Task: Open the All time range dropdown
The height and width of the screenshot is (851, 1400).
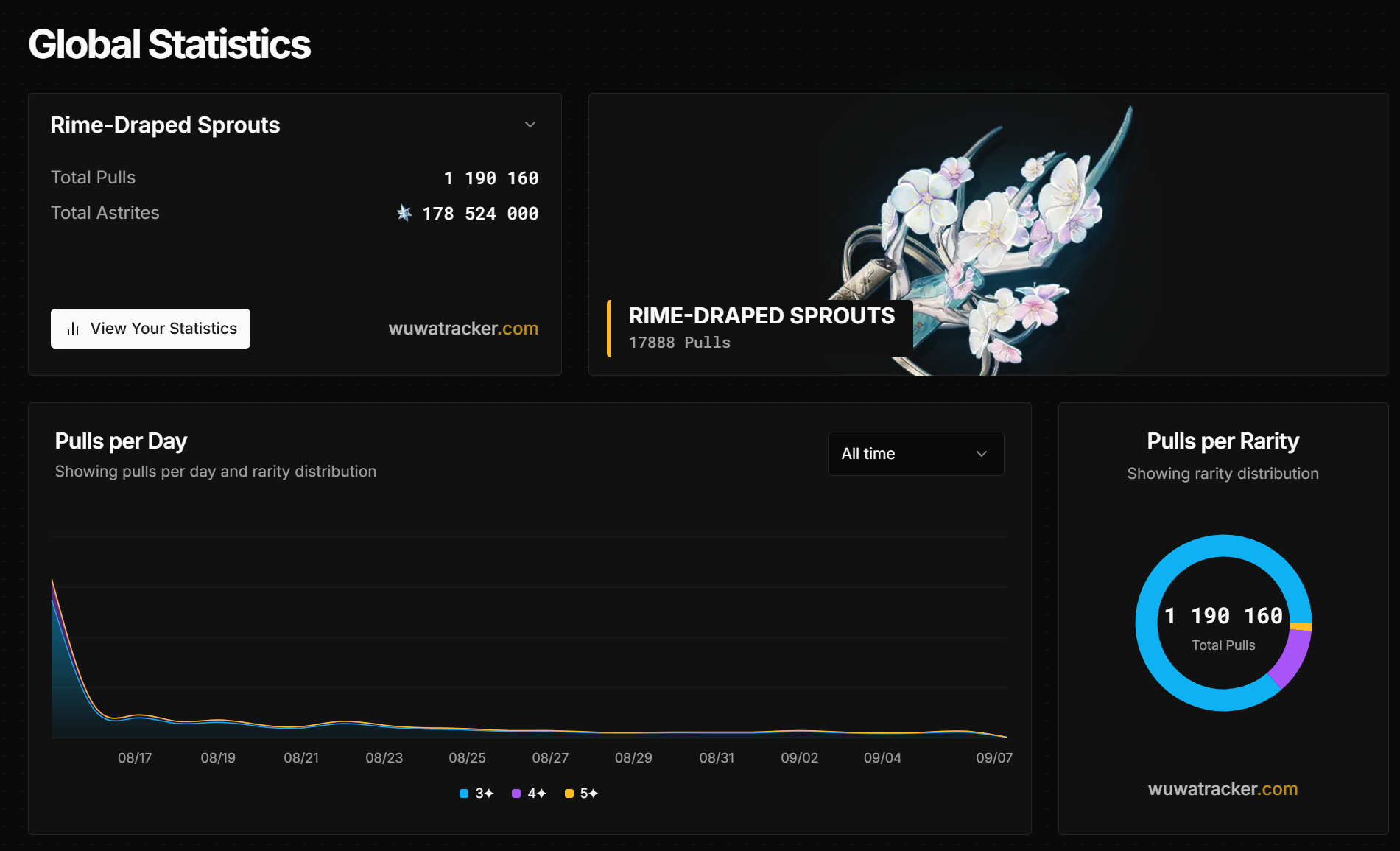Action: (915, 454)
